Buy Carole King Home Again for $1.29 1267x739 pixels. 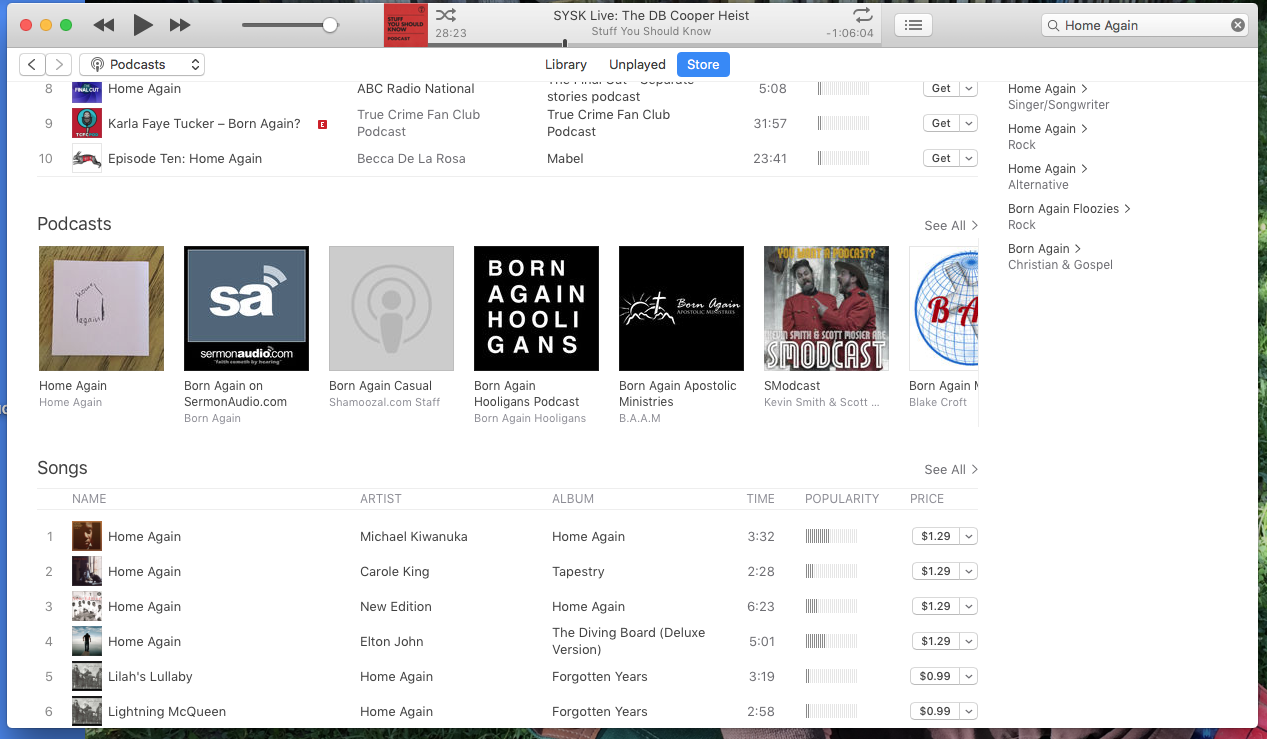[x=935, y=571]
